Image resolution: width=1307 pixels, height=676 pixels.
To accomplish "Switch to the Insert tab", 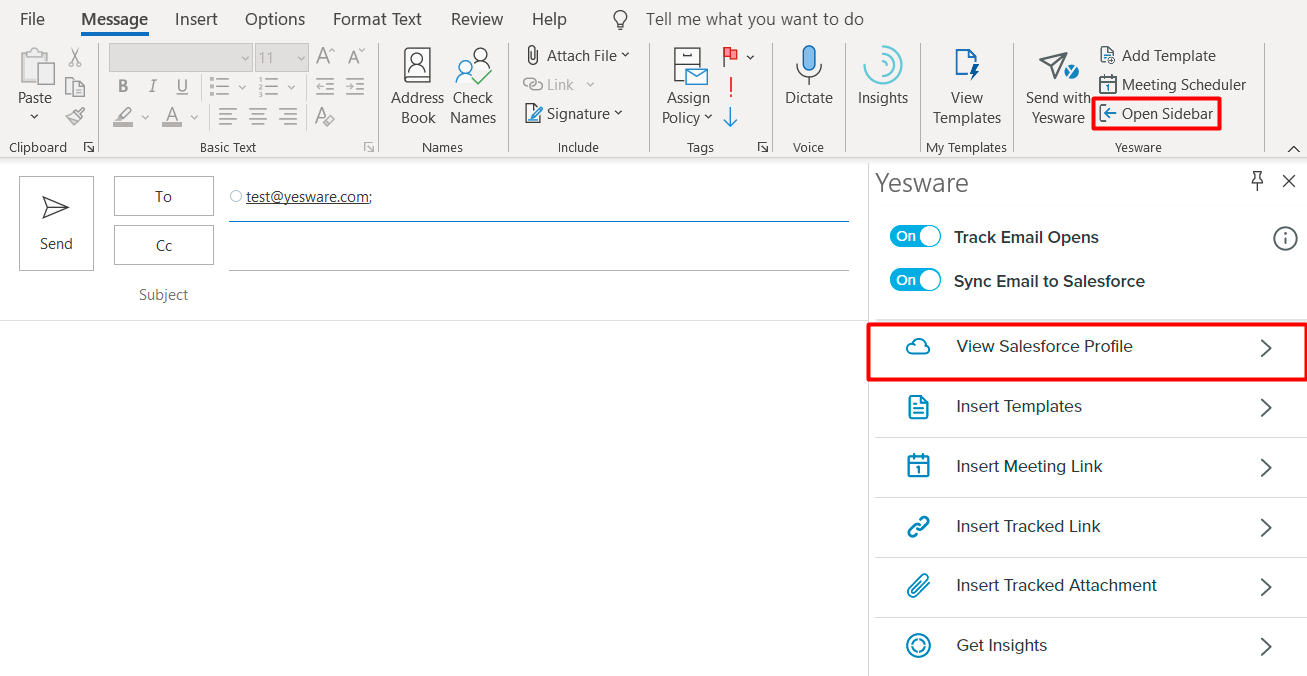I will 196,19.
